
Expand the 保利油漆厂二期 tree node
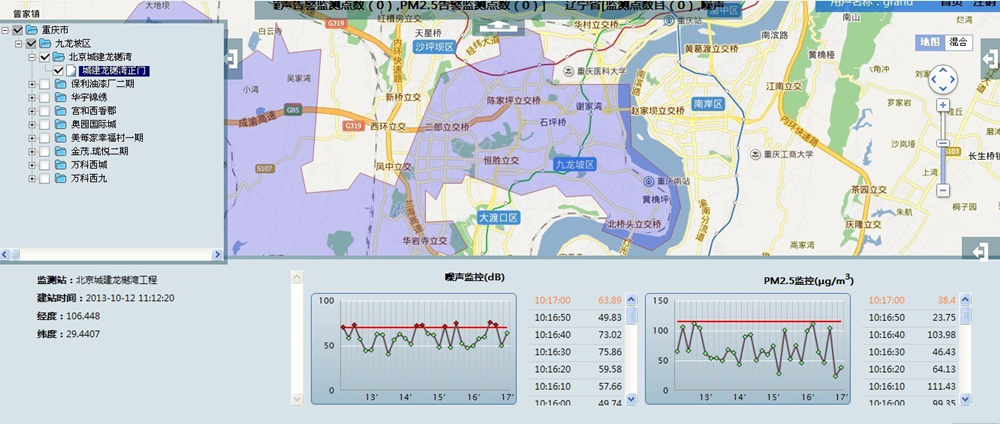tap(32, 84)
